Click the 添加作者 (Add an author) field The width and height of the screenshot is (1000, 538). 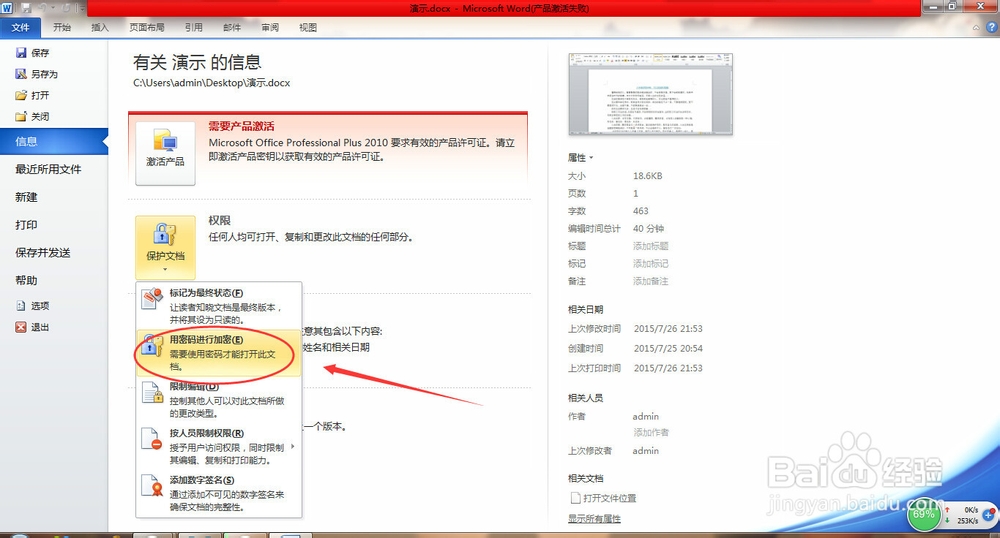pos(651,432)
